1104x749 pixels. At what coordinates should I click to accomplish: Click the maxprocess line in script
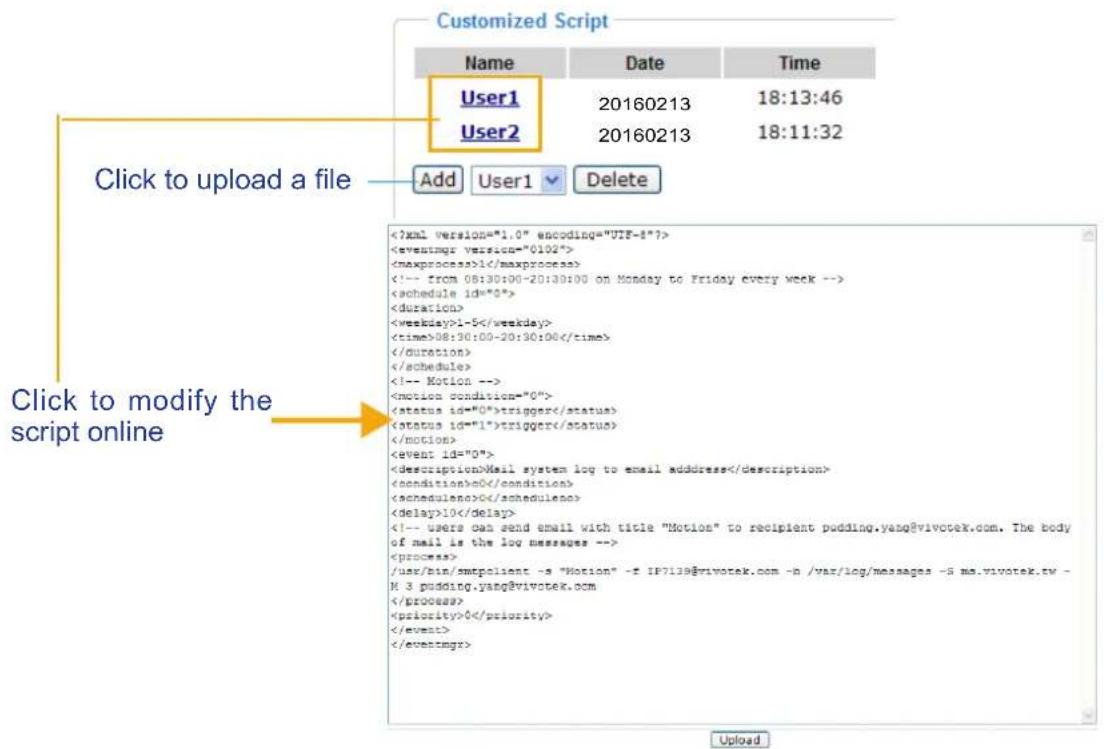coord(485,264)
